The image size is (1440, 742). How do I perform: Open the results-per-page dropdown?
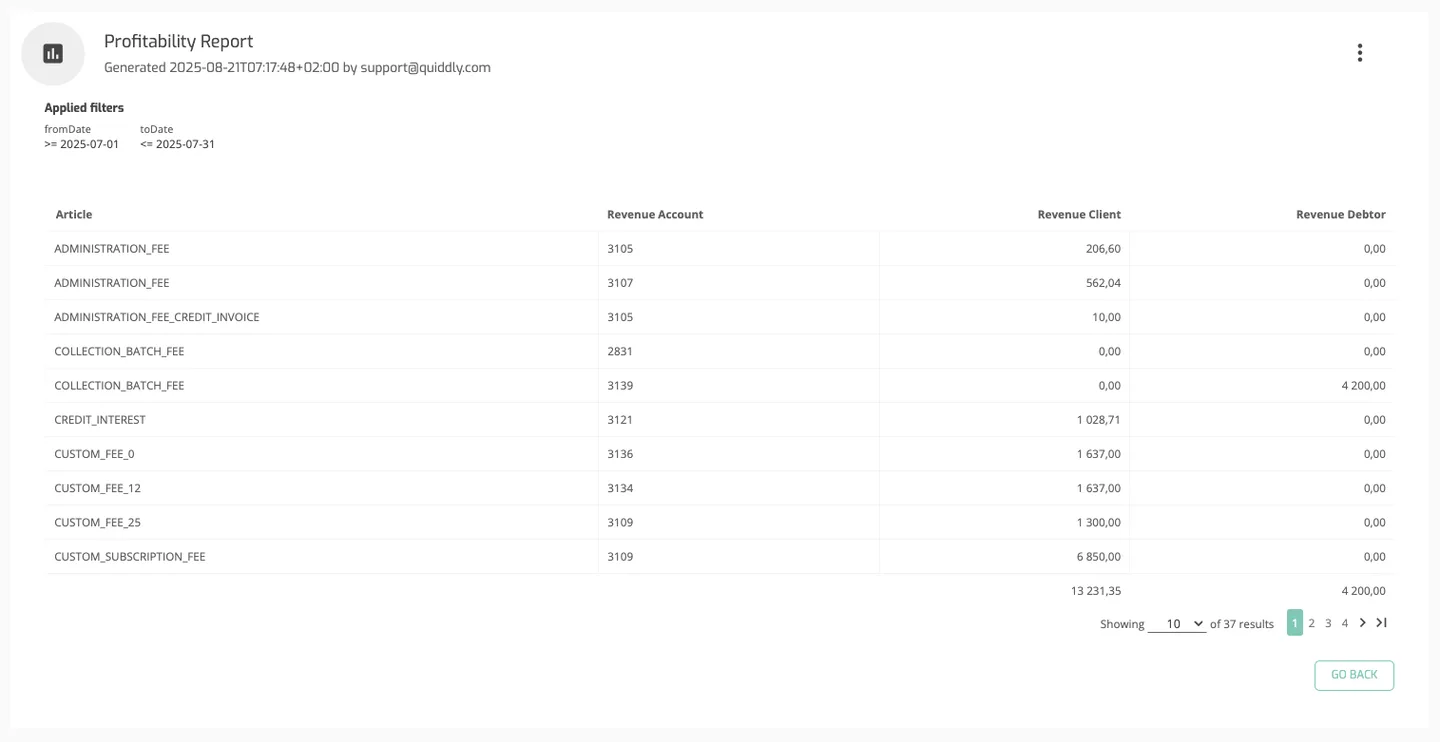pyautogui.click(x=1176, y=624)
